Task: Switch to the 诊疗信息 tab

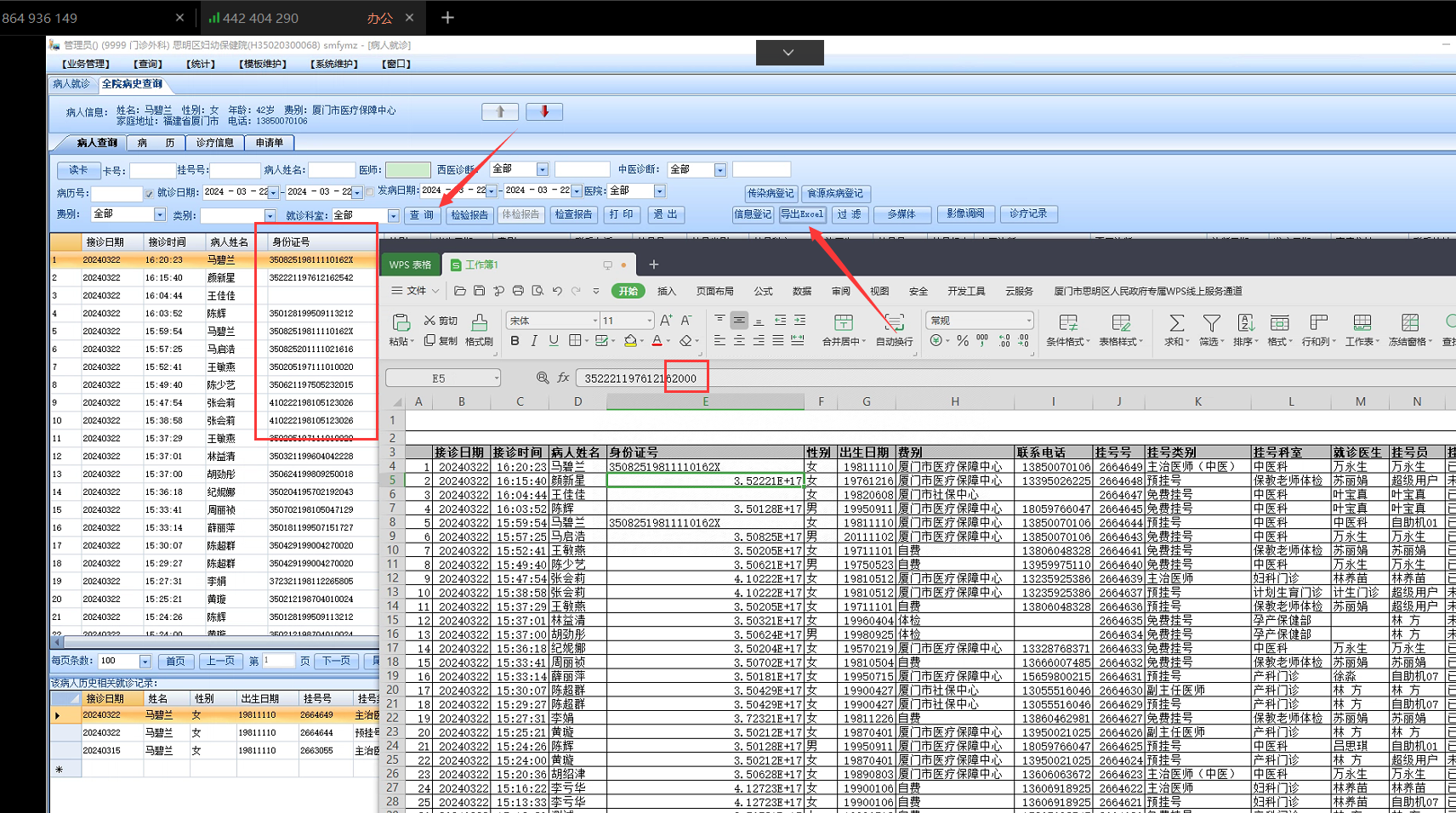Action: [214, 143]
